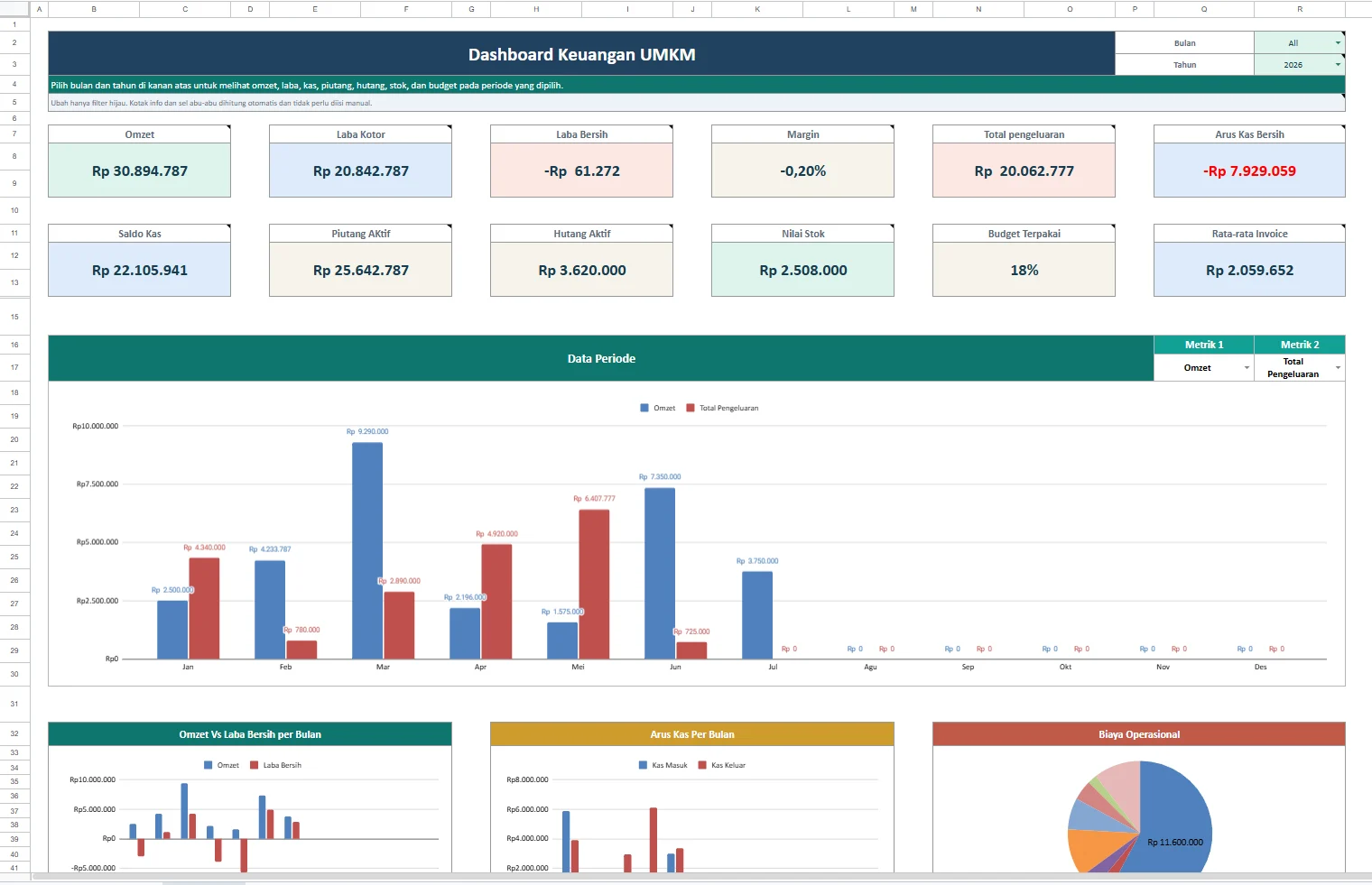1372x885 pixels.
Task: Click the Nilai Stok card title
Action: tap(803, 234)
